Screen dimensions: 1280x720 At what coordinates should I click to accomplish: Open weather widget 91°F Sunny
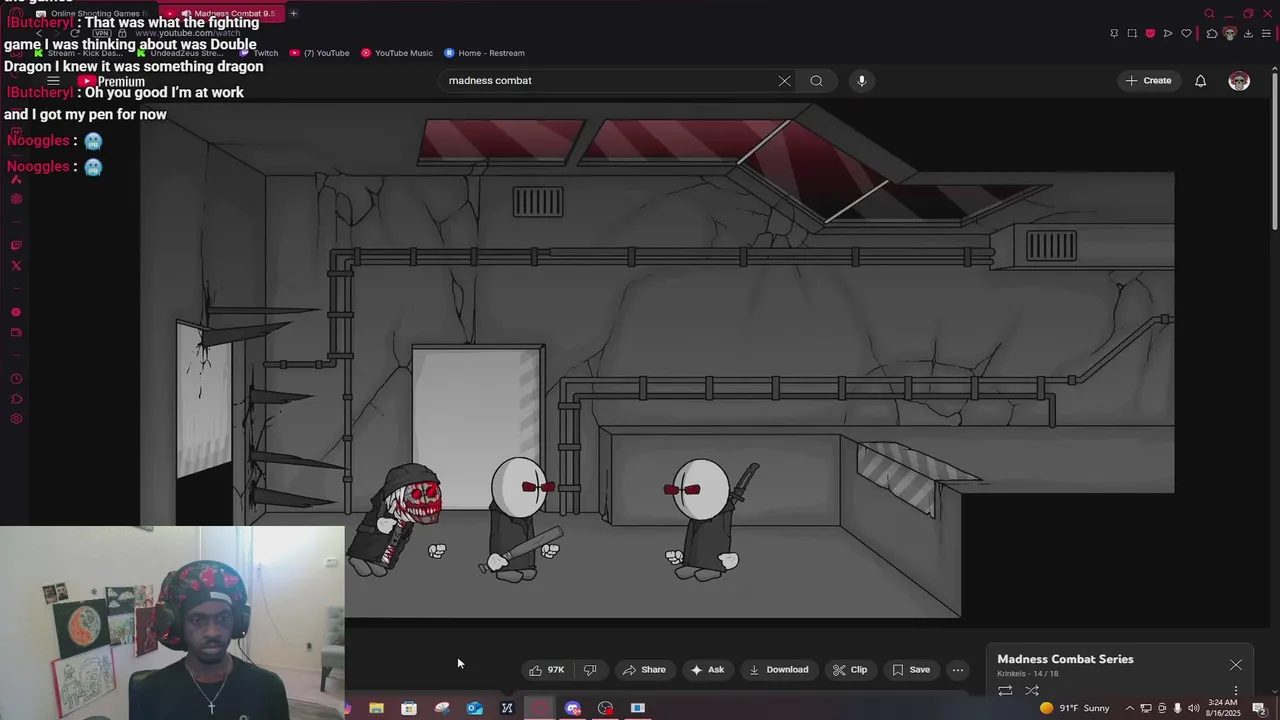1074,708
